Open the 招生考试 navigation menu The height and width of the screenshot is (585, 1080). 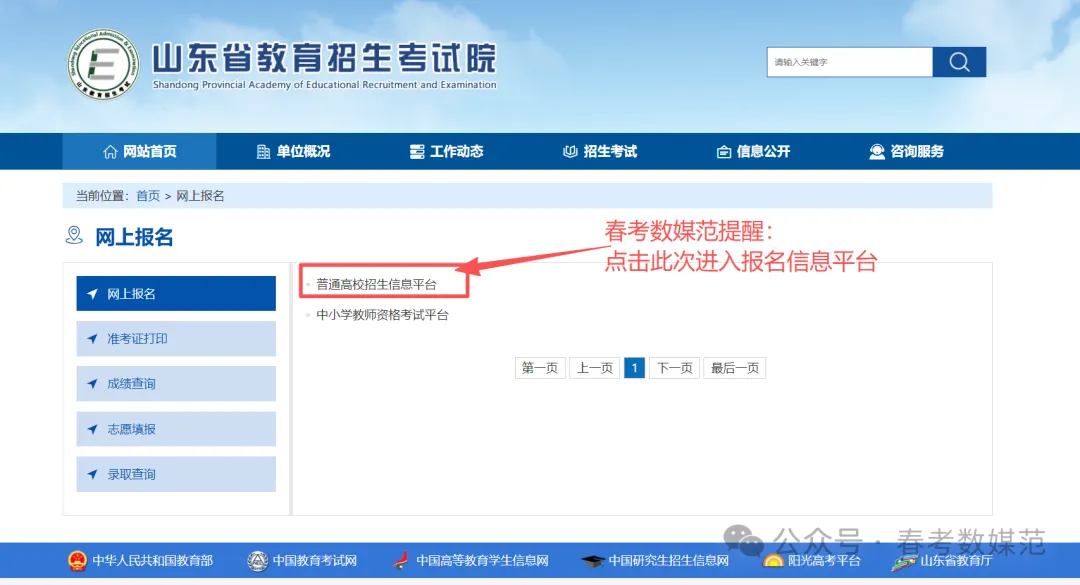click(x=599, y=152)
